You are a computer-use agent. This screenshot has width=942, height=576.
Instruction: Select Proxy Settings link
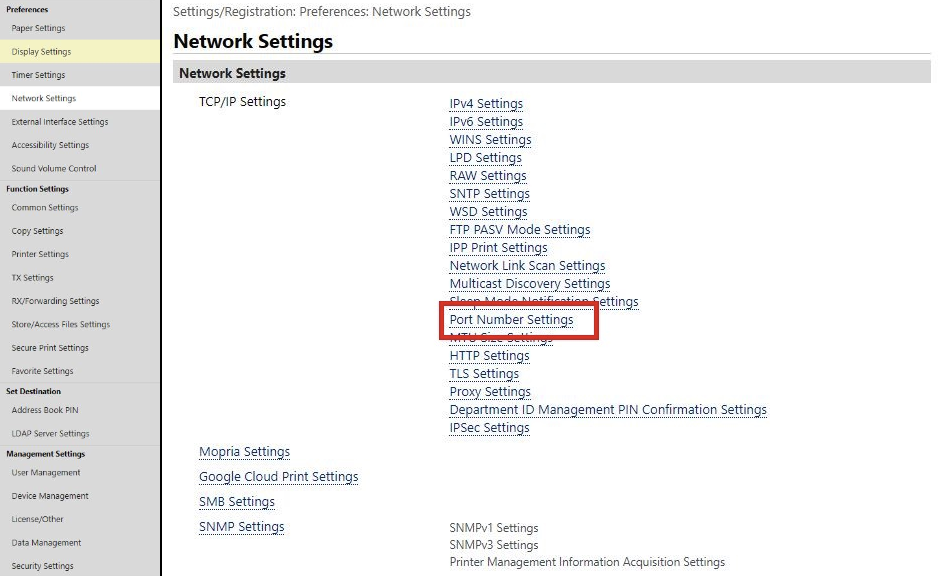[490, 392]
